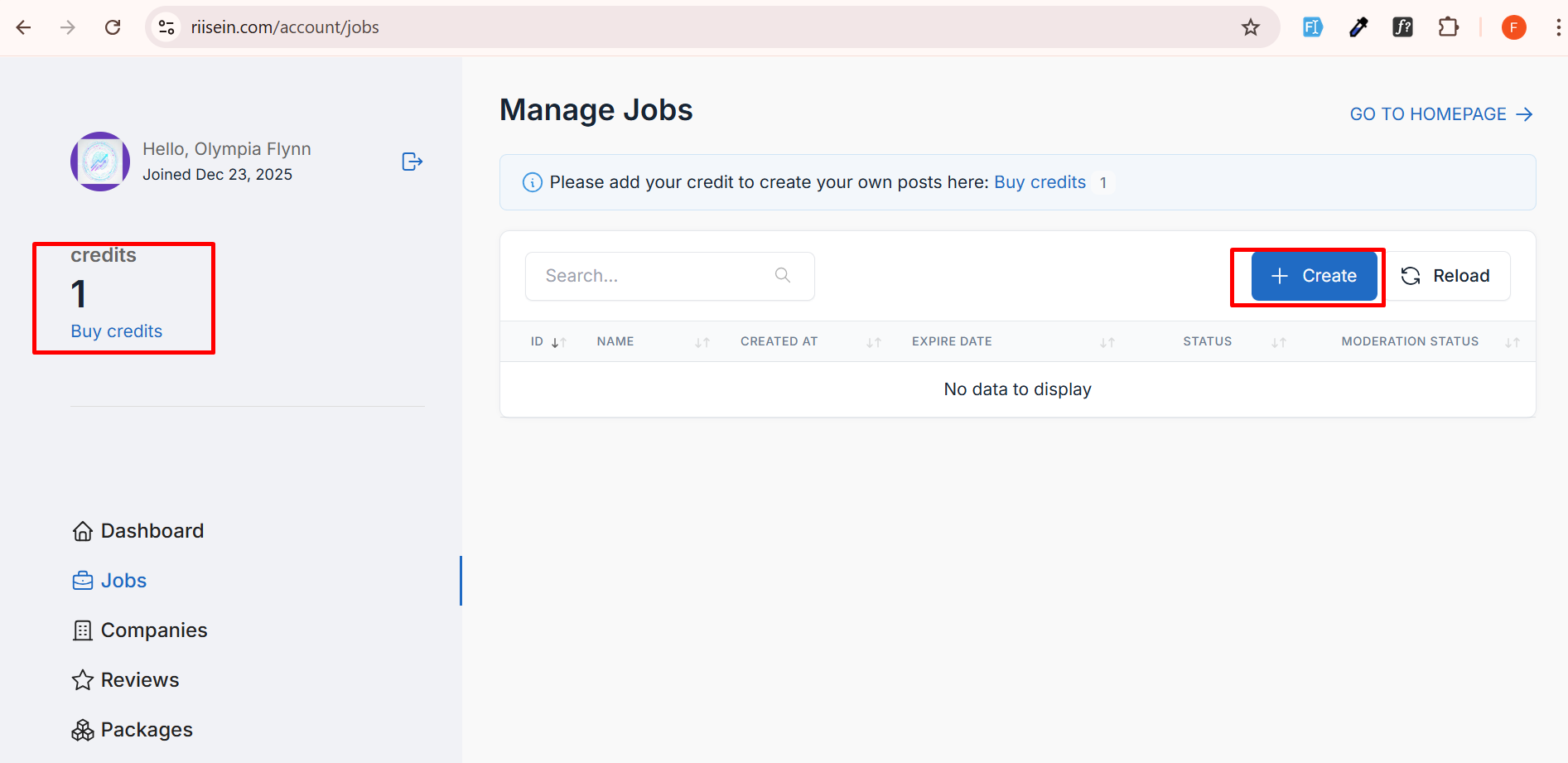Follow the Go To Homepage link
This screenshot has height=763, width=1568.
[1440, 114]
